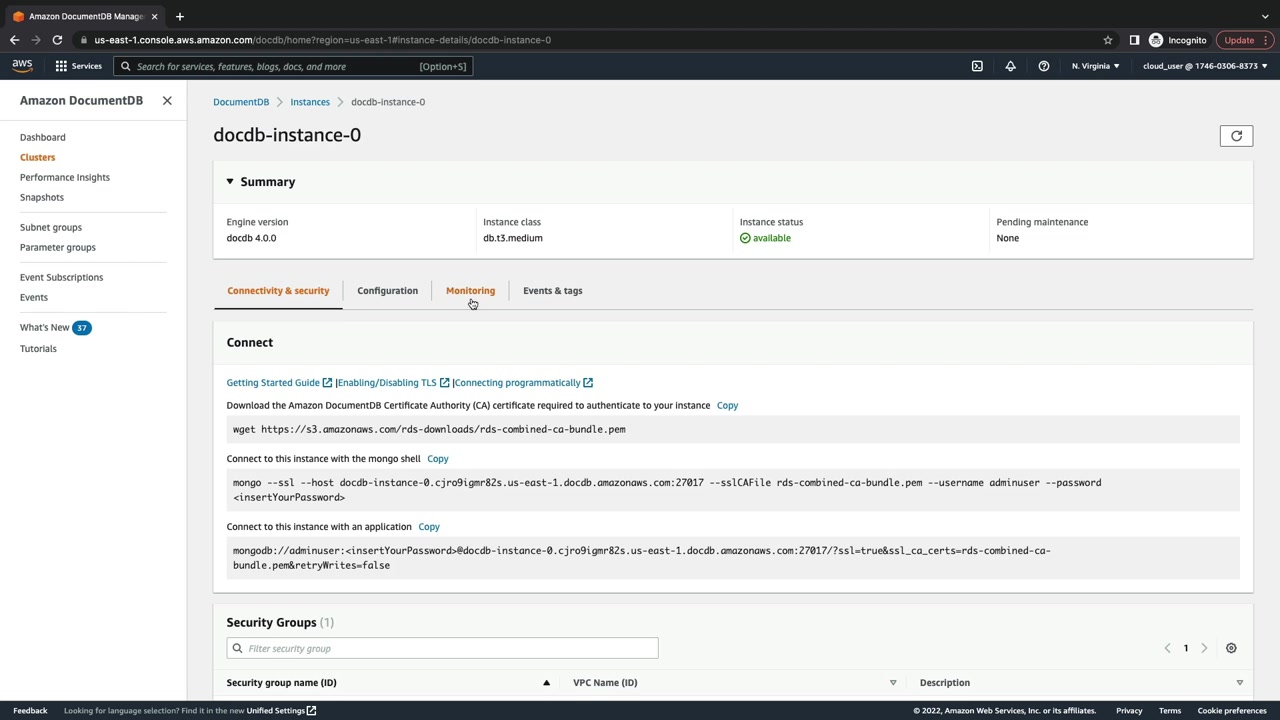Image resolution: width=1280 pixels, height=720 pixels.
Task: Click the Services label in the top bar
Action: pyautogui.click(x=86, y=67)
